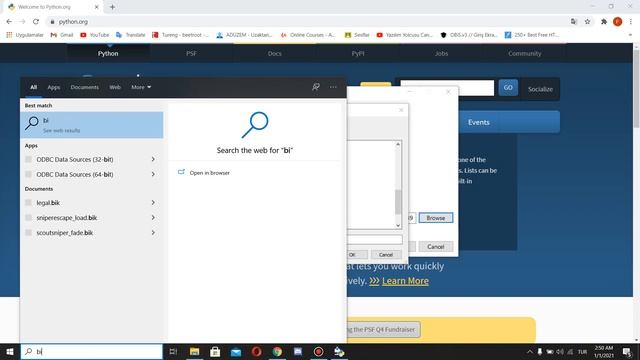This screenshot has width=640, height=360.
Task: Select the Web search filter tab
Action: (x=115, y=87)
